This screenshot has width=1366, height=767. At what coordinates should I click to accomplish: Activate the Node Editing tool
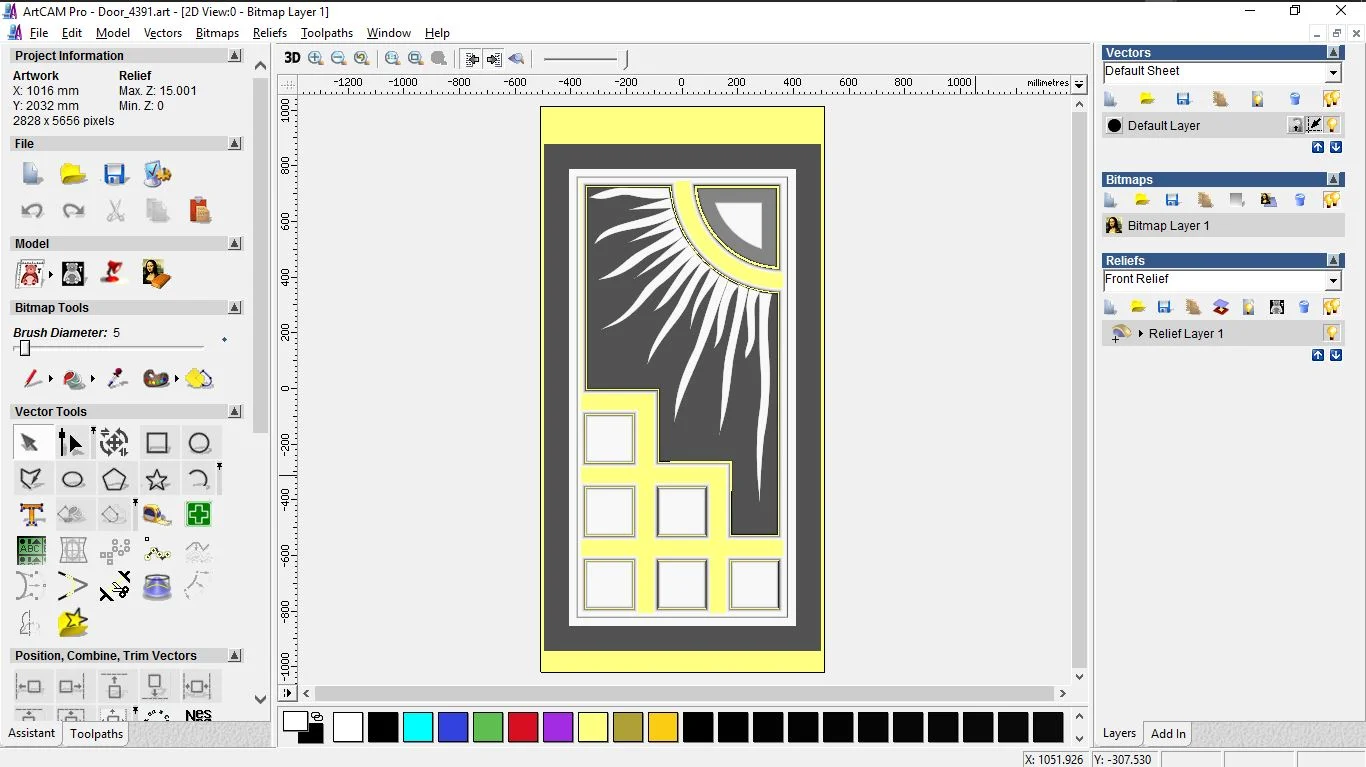point(72,443)
